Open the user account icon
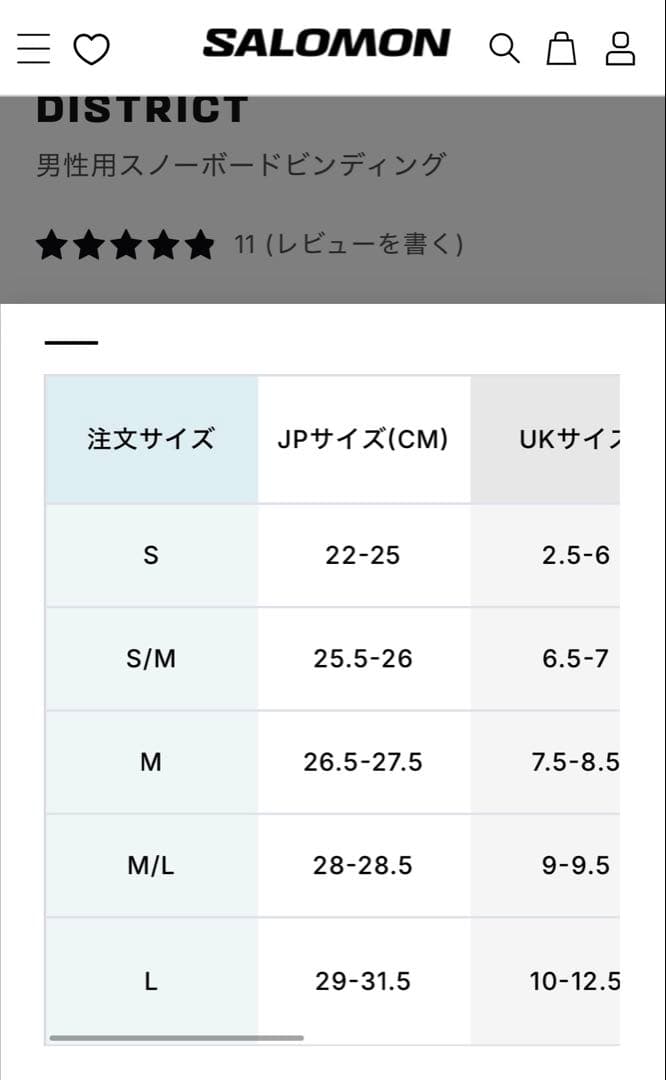The height and width of the screenshot is (1080, 666). tap(620, 48)
